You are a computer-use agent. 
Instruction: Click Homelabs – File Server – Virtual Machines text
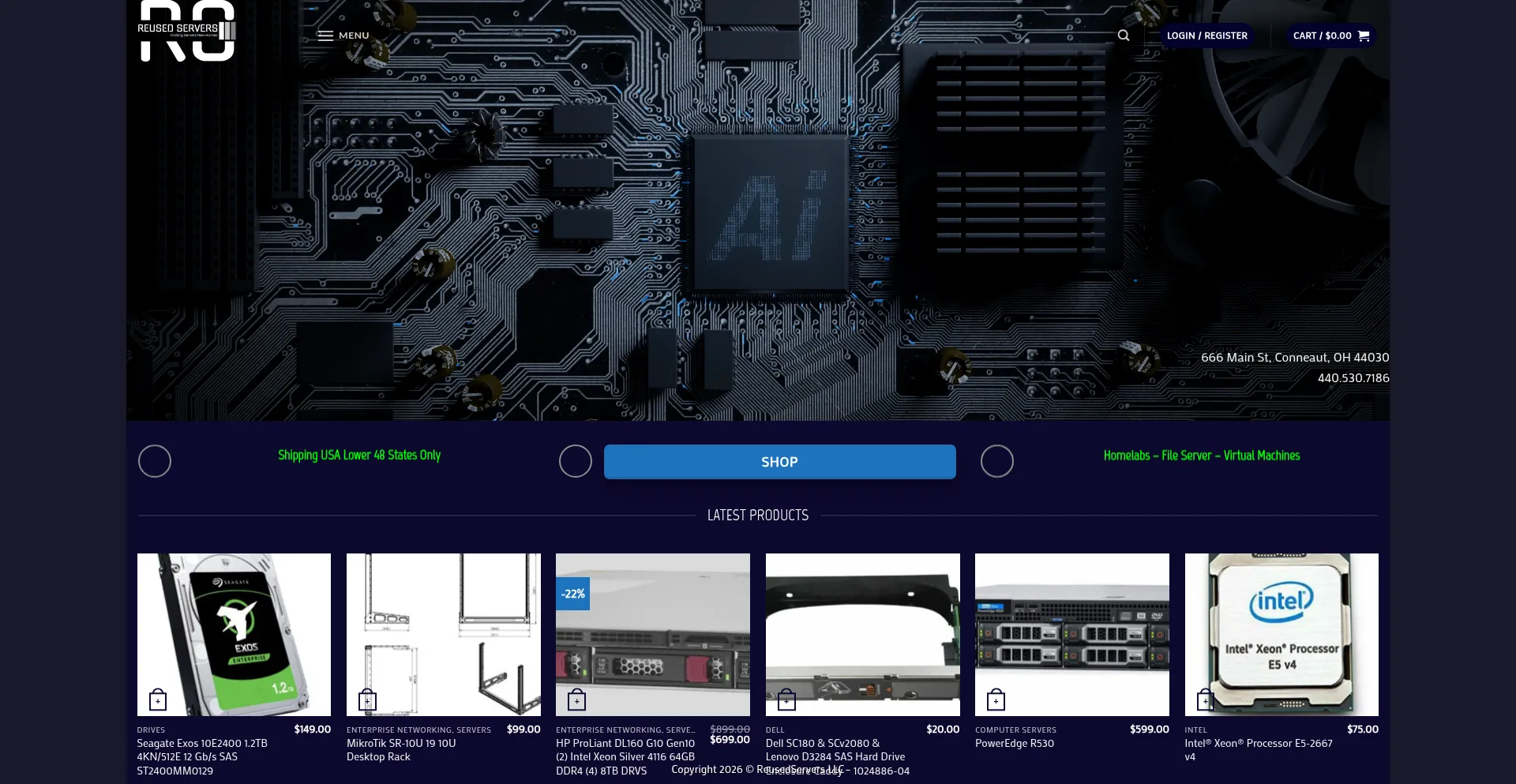tap(1202, 456)
